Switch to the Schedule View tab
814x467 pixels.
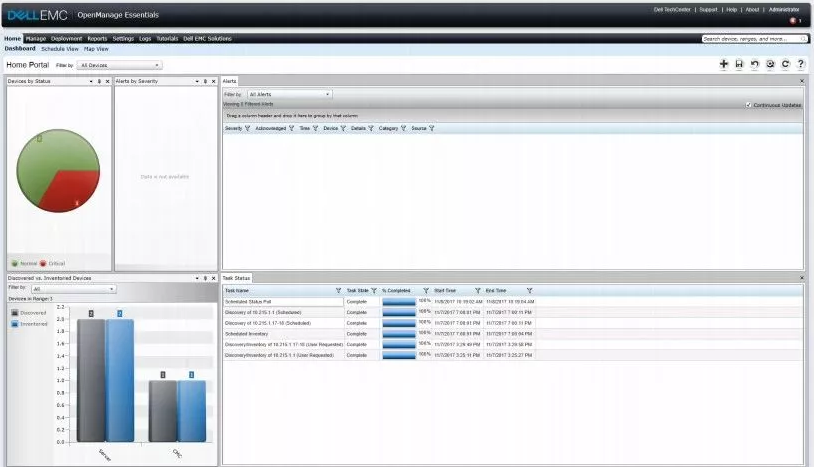(x=60, y=49)
